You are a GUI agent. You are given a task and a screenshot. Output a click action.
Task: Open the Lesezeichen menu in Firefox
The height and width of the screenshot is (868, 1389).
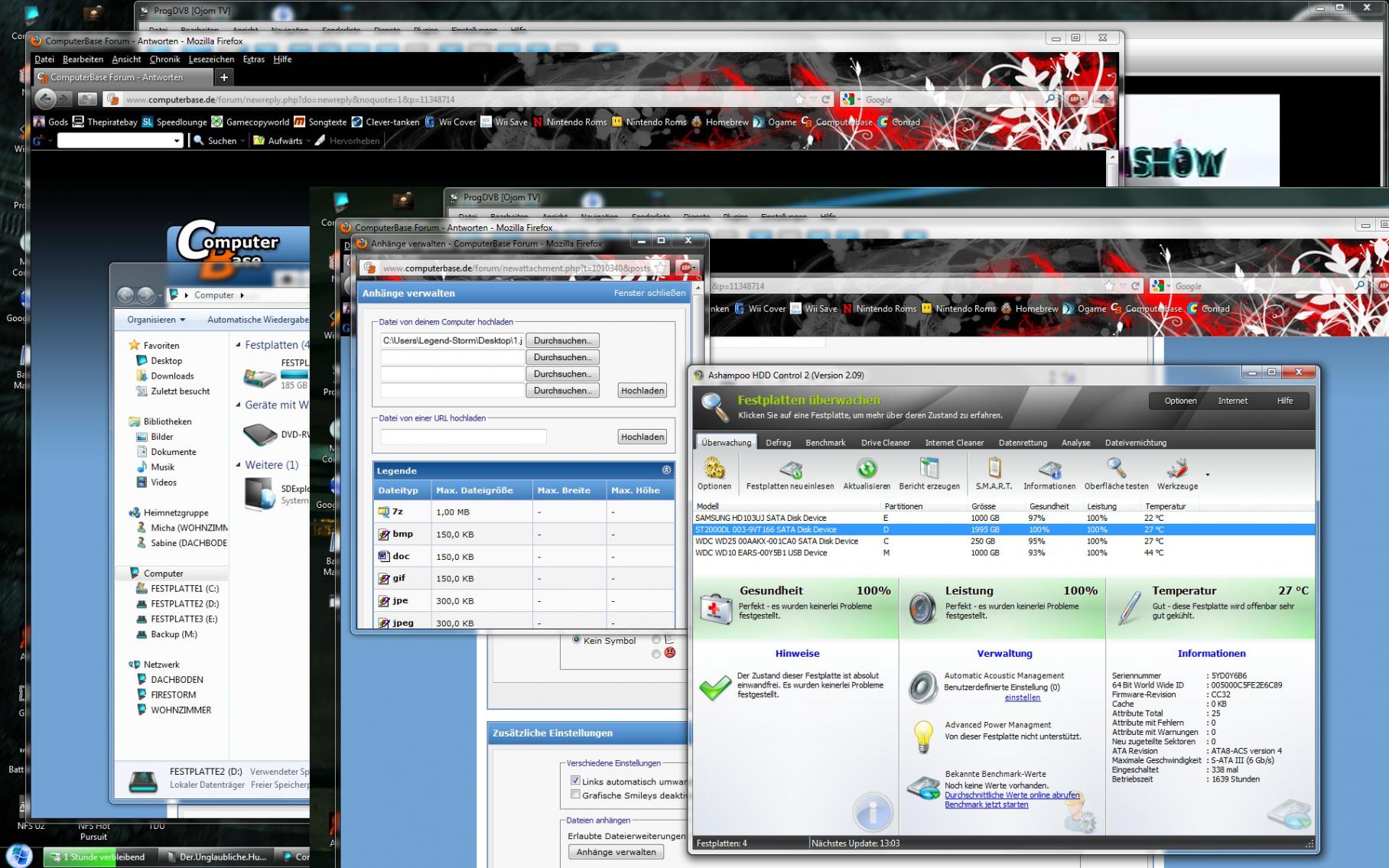[x=211, y=59]
